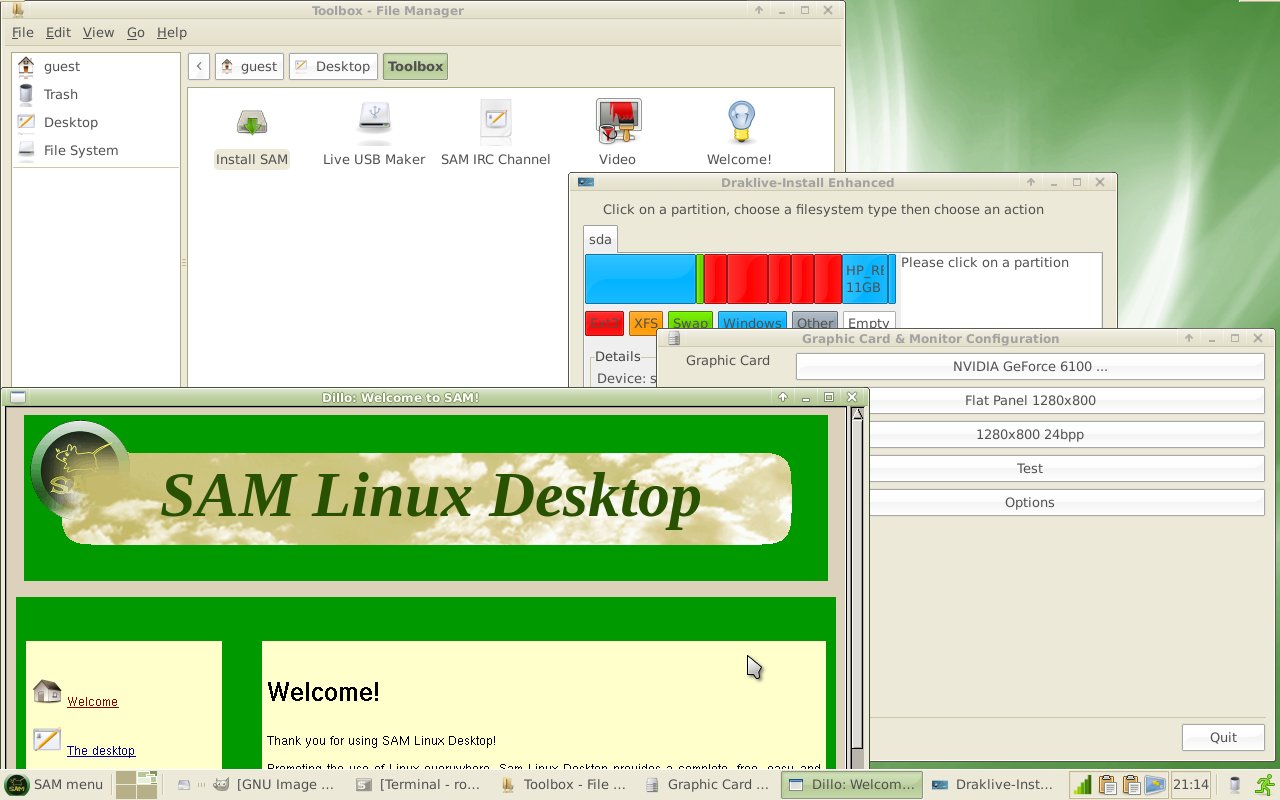The image size is (1280, 800).
Task: Switch to the GNU Image taskbar entry
Action: click(275, 785)
